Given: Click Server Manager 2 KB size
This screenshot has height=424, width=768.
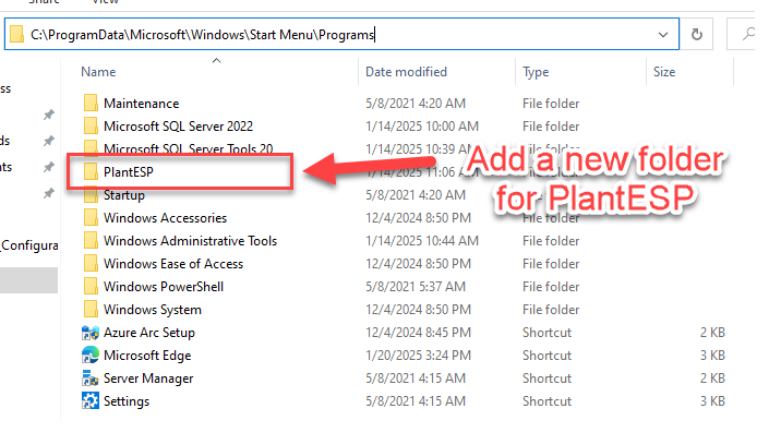Looking at the screenshot, I should click(x=712, y=378).
